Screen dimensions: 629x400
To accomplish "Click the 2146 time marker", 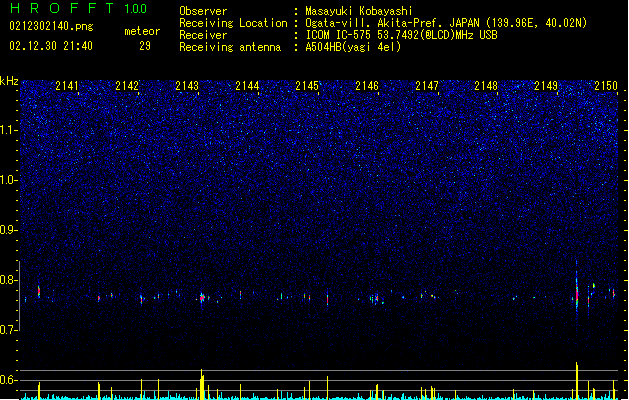I will (367, 86).
